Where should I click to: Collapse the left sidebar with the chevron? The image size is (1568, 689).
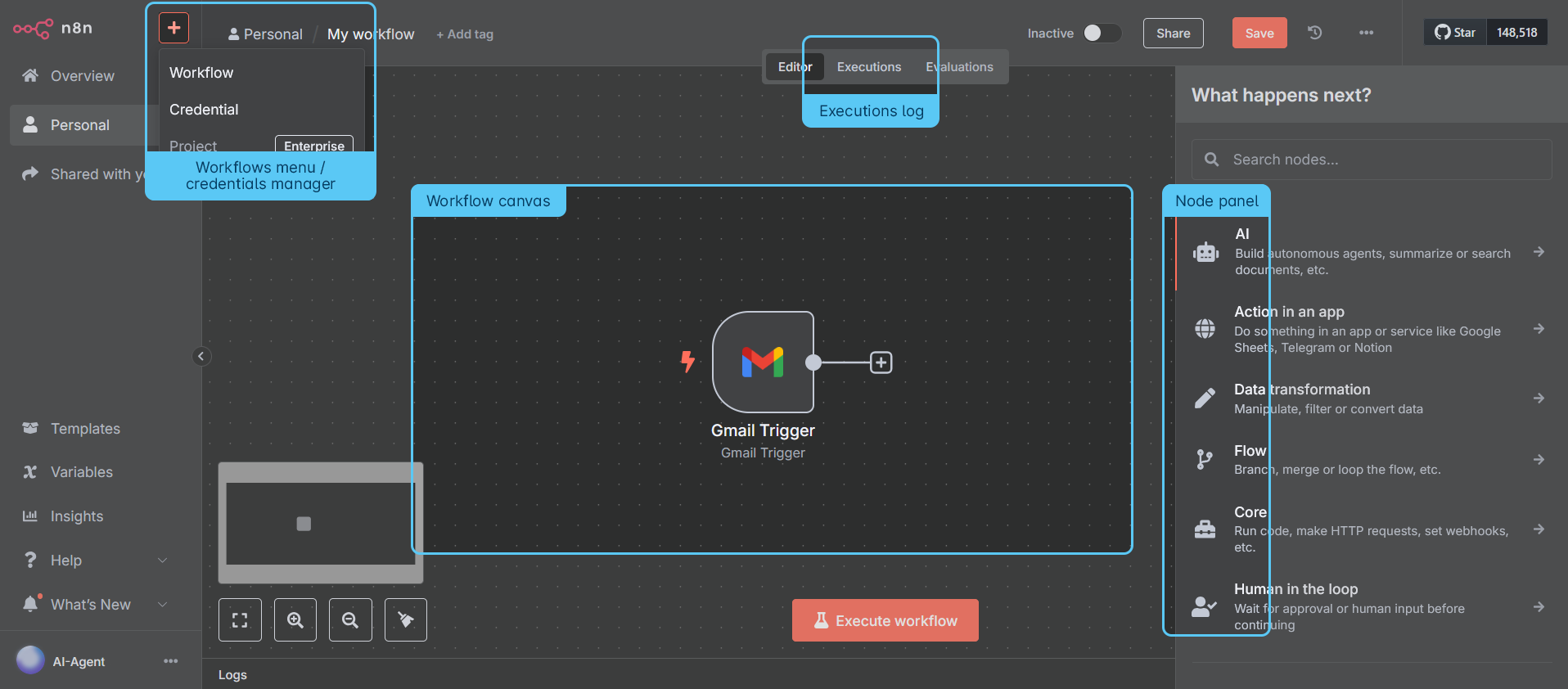pyautogui.click(x=201, y=356)
